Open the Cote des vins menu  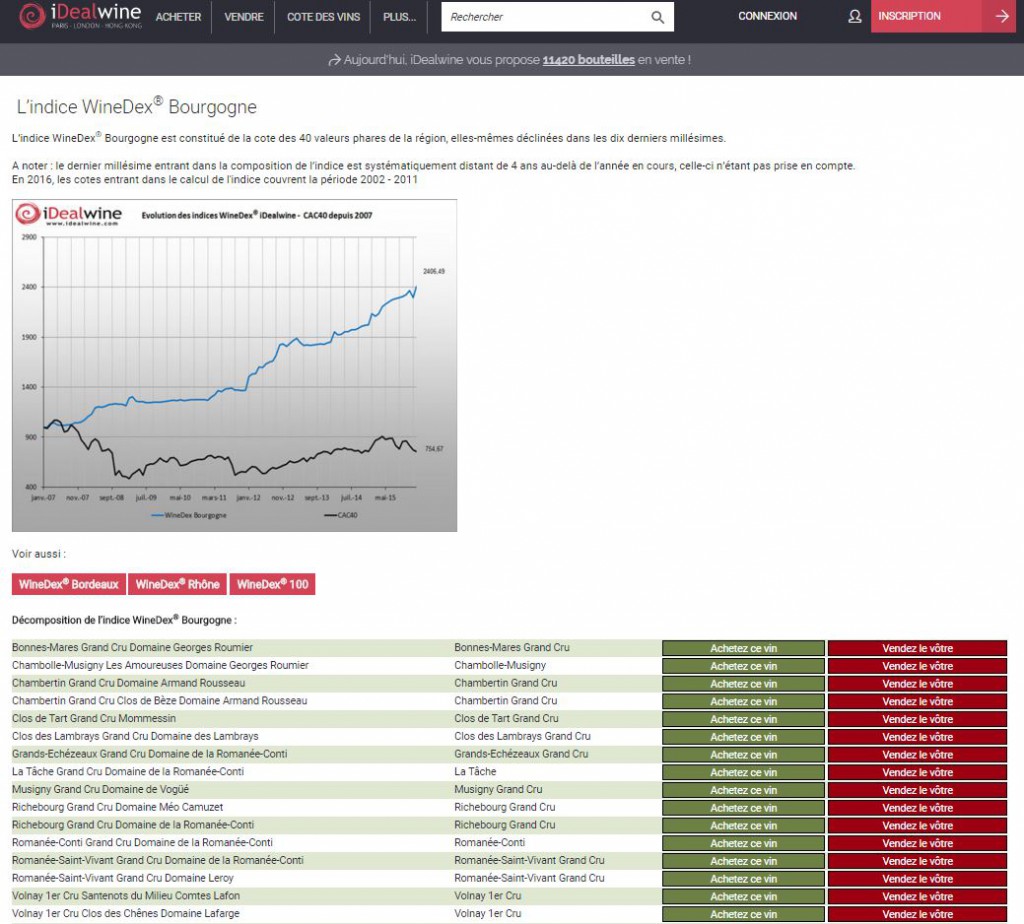click(x=323, y=17)
